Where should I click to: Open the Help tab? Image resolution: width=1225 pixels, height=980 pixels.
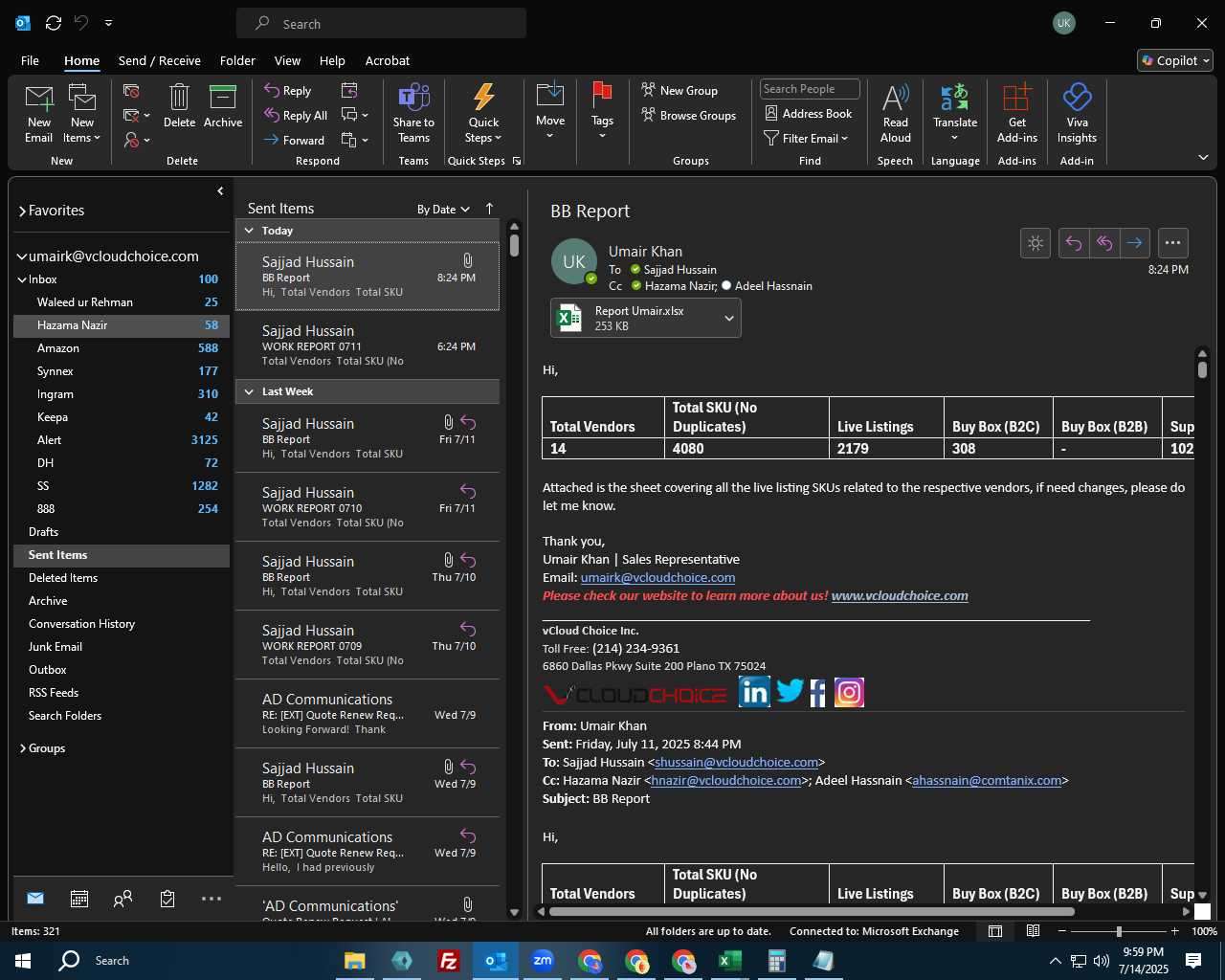pos(332,60)
